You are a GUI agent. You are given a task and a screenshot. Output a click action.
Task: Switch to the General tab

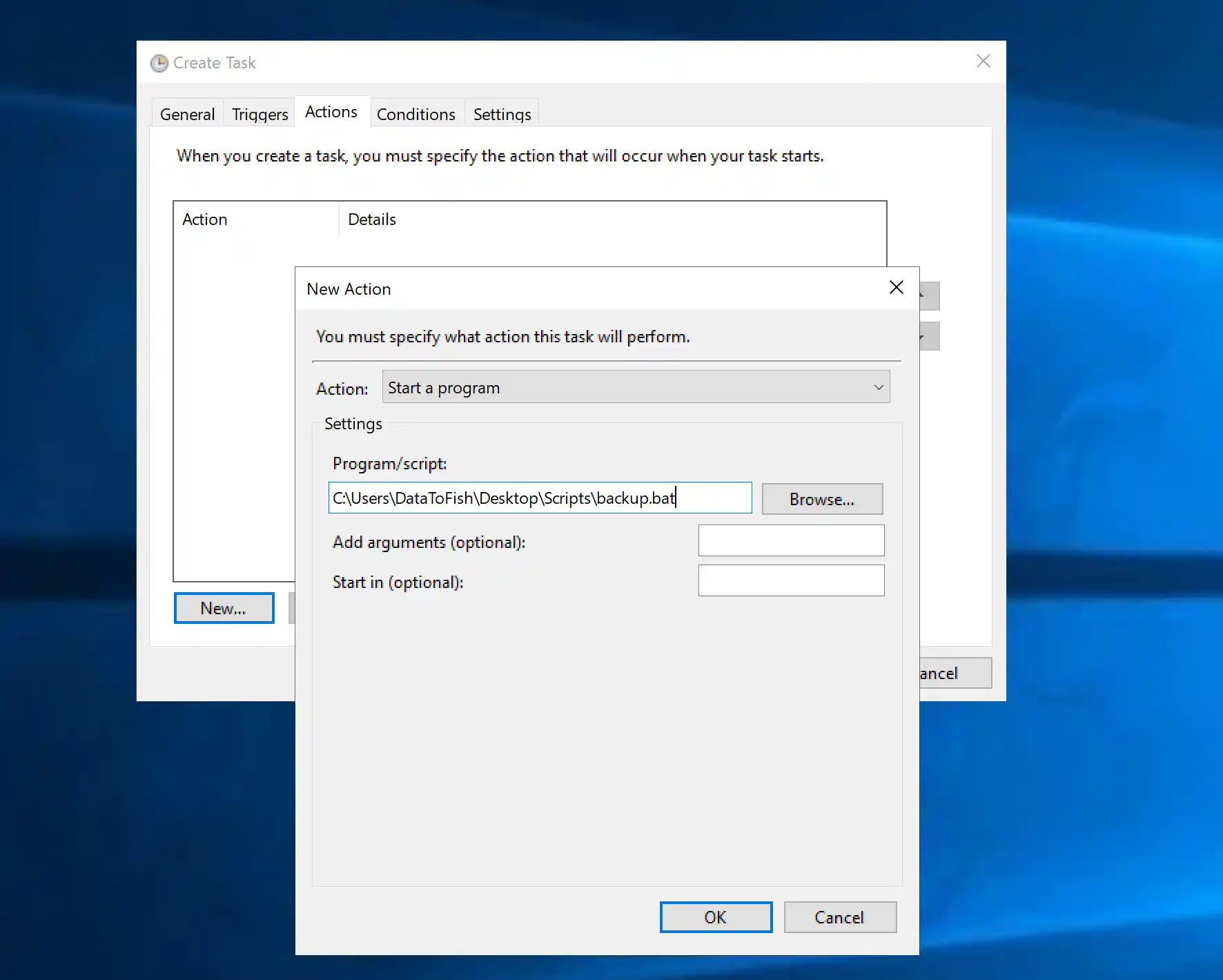[187, 115]
